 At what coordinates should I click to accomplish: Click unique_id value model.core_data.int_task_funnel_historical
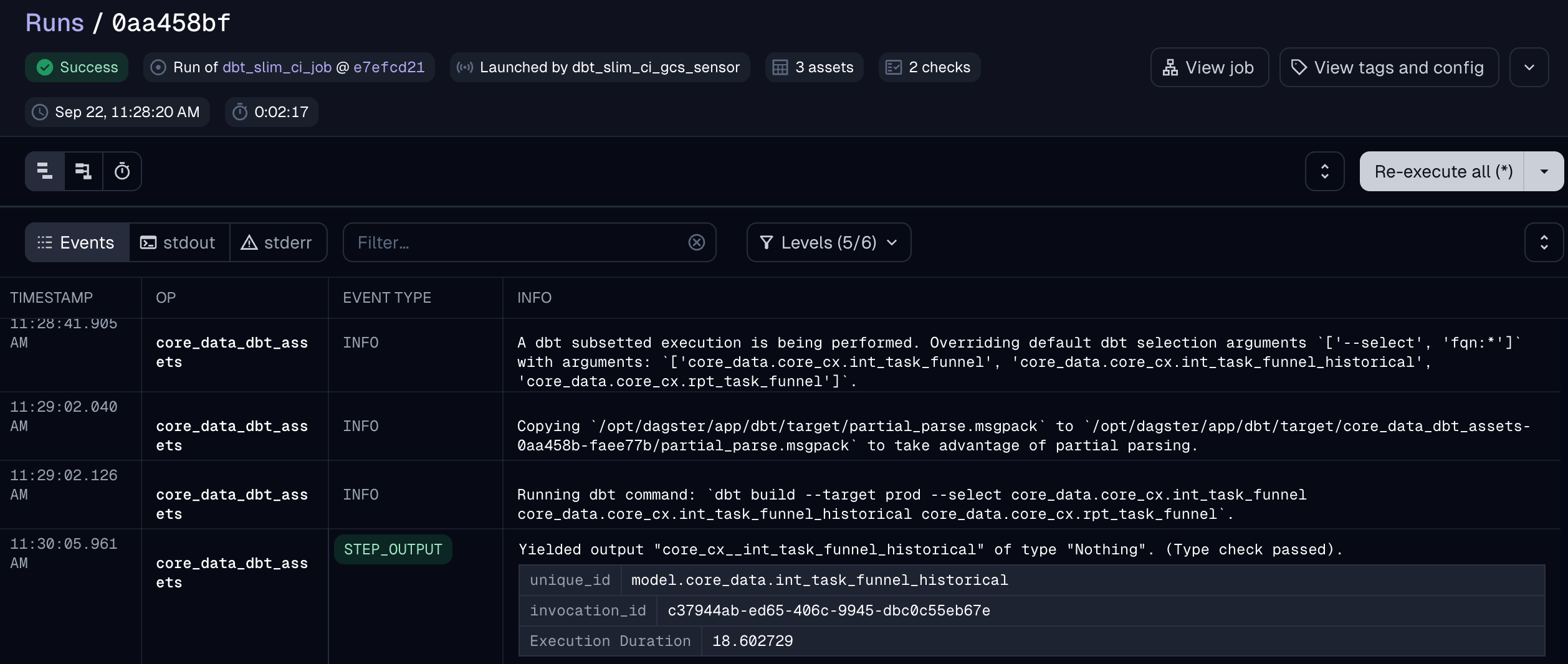pyautogui.click(x=820, y=580)
